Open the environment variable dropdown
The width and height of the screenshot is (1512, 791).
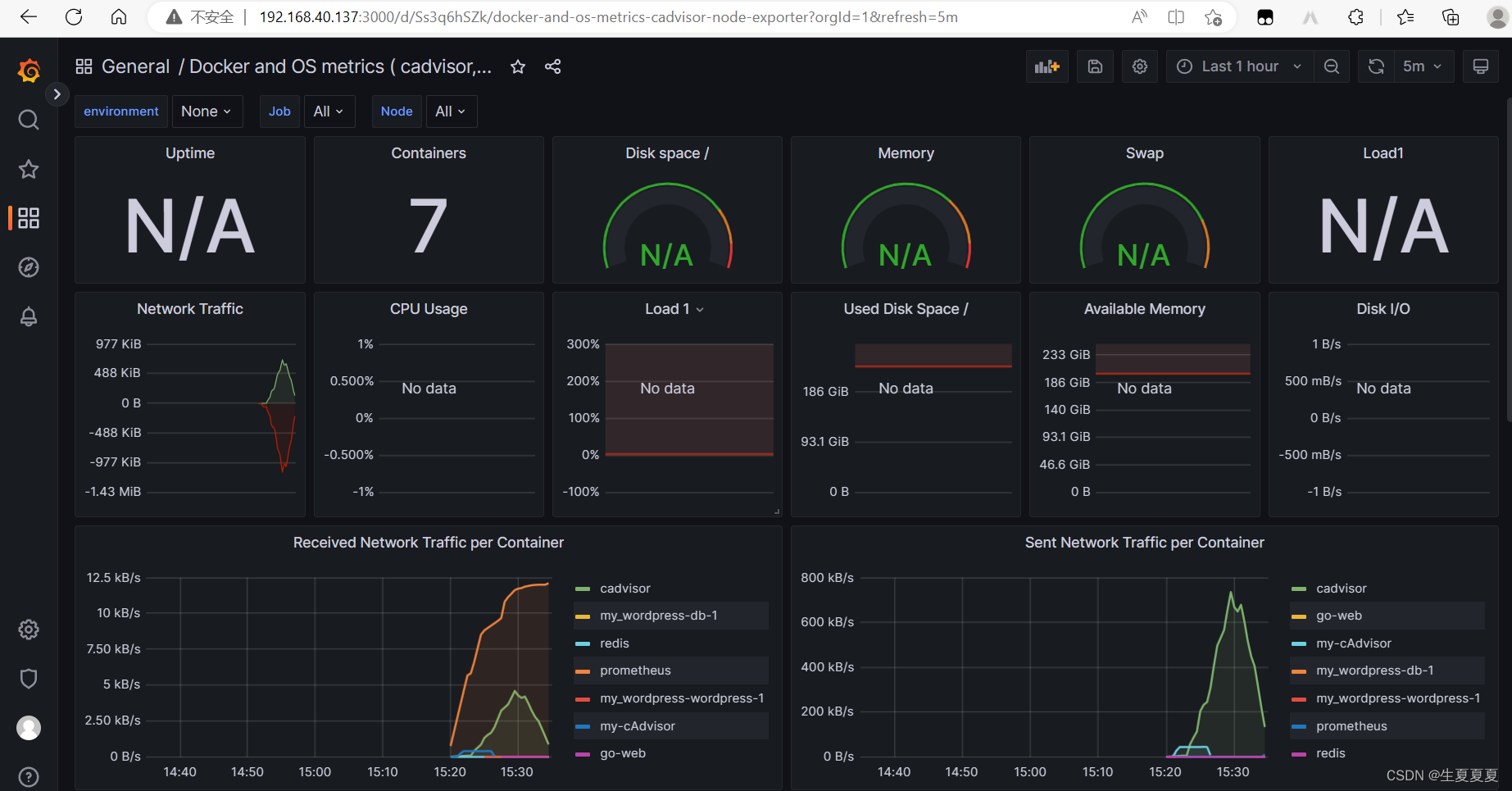(207, 111)
